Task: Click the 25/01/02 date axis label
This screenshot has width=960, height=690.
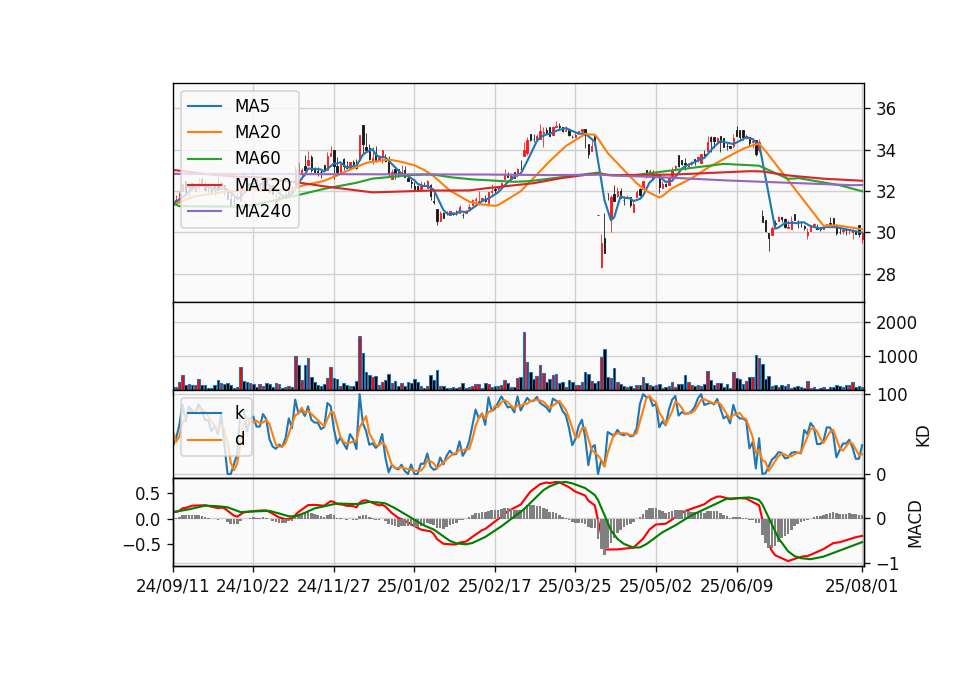Action: (414, 586)
